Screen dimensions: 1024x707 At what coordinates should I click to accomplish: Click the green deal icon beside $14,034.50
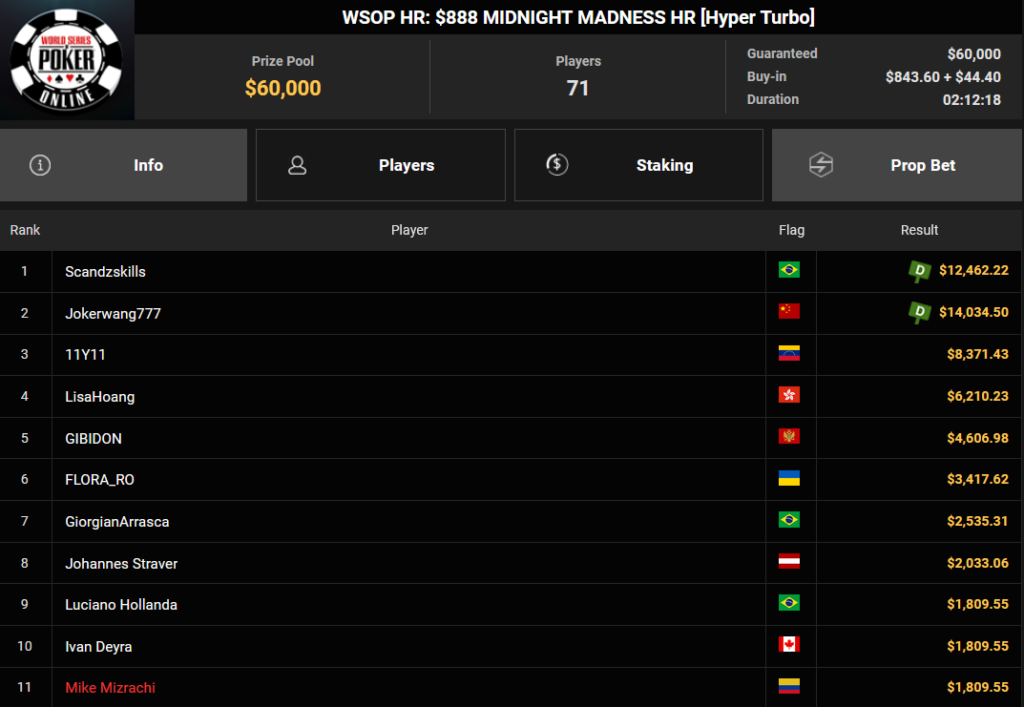tap(920, 313)
